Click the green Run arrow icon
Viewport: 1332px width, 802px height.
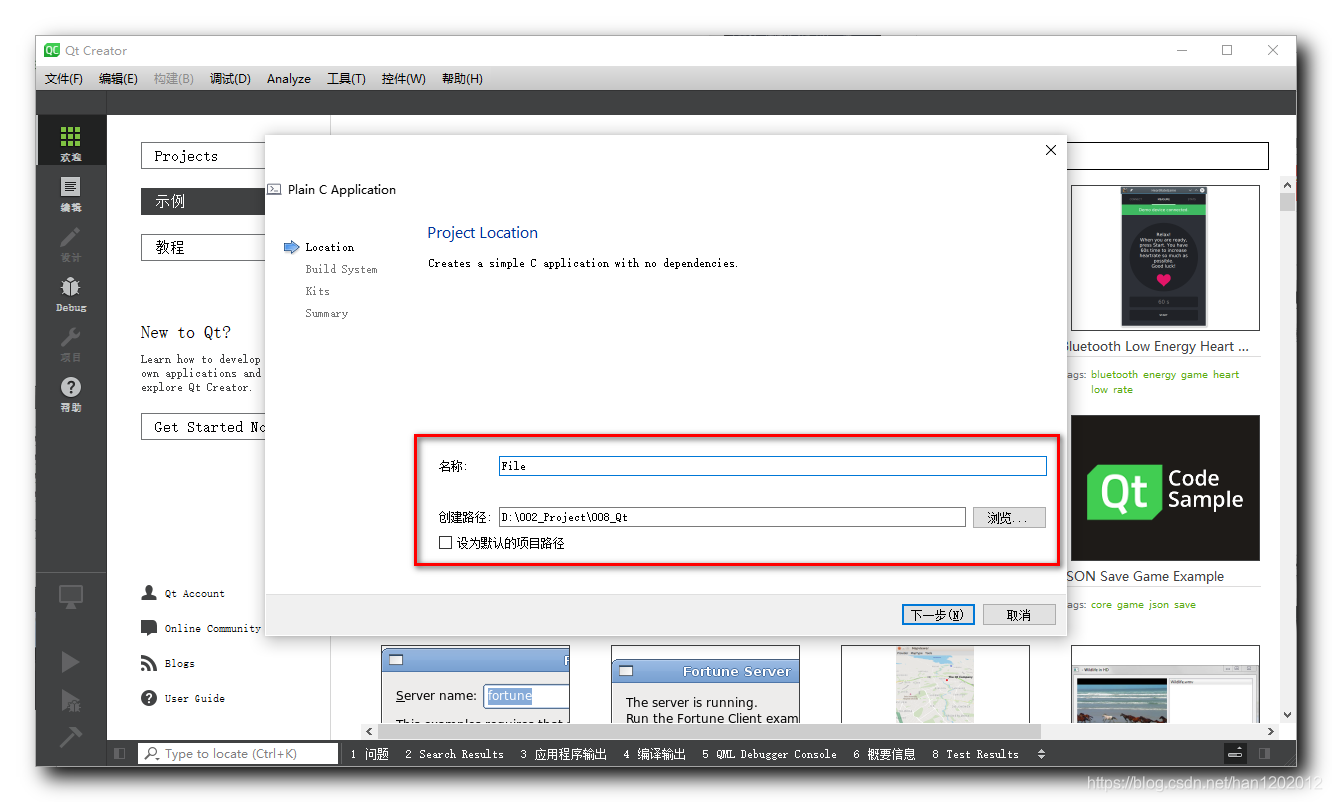coord(70,662)
